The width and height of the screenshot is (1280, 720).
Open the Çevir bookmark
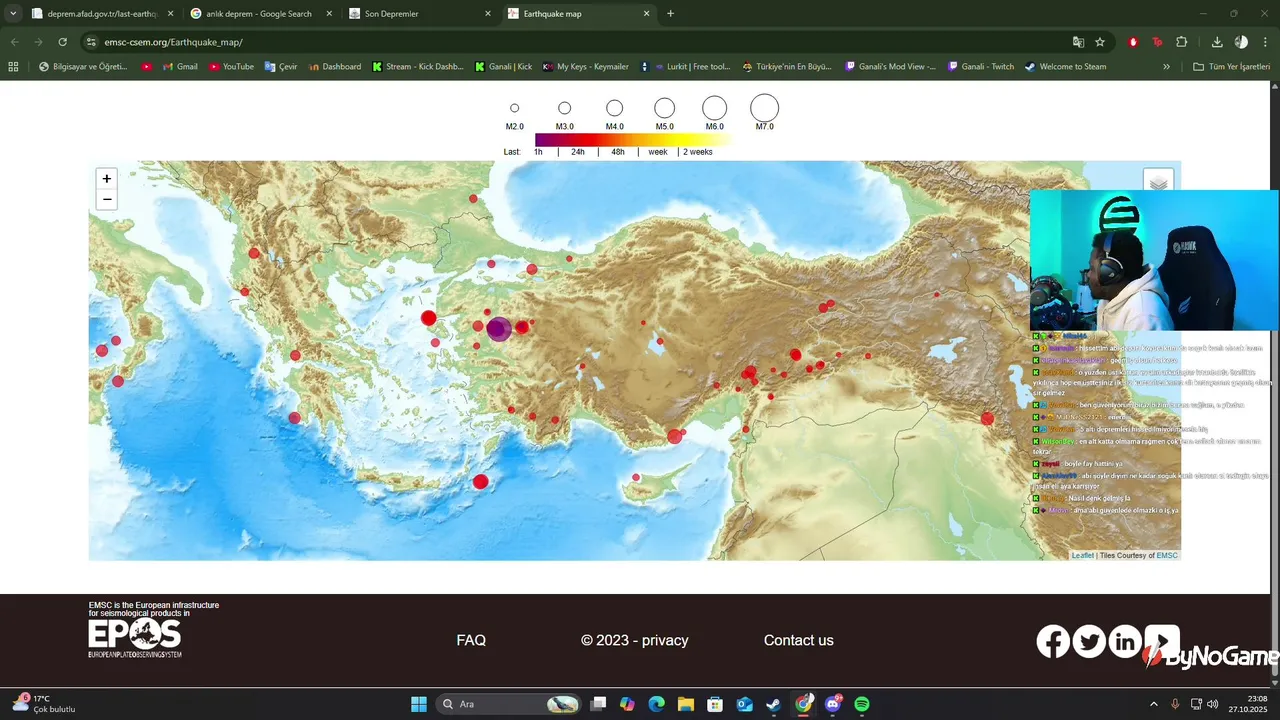point(279,67)
